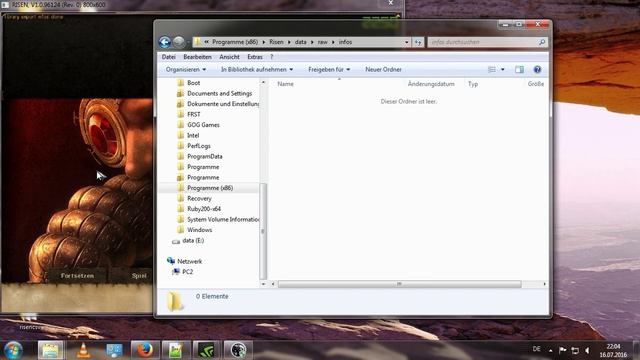Open the Datei menu

tap(169, 57)
